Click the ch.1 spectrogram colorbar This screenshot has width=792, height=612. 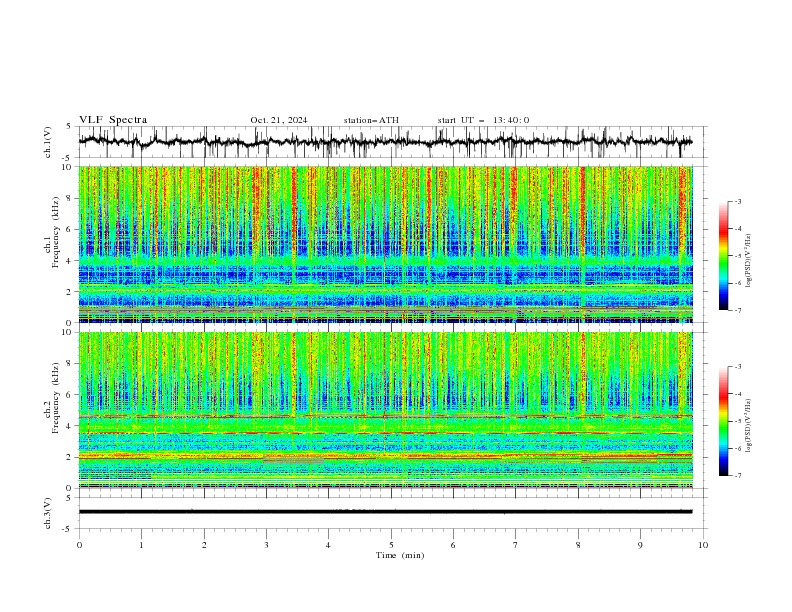(x=723, y=256)
